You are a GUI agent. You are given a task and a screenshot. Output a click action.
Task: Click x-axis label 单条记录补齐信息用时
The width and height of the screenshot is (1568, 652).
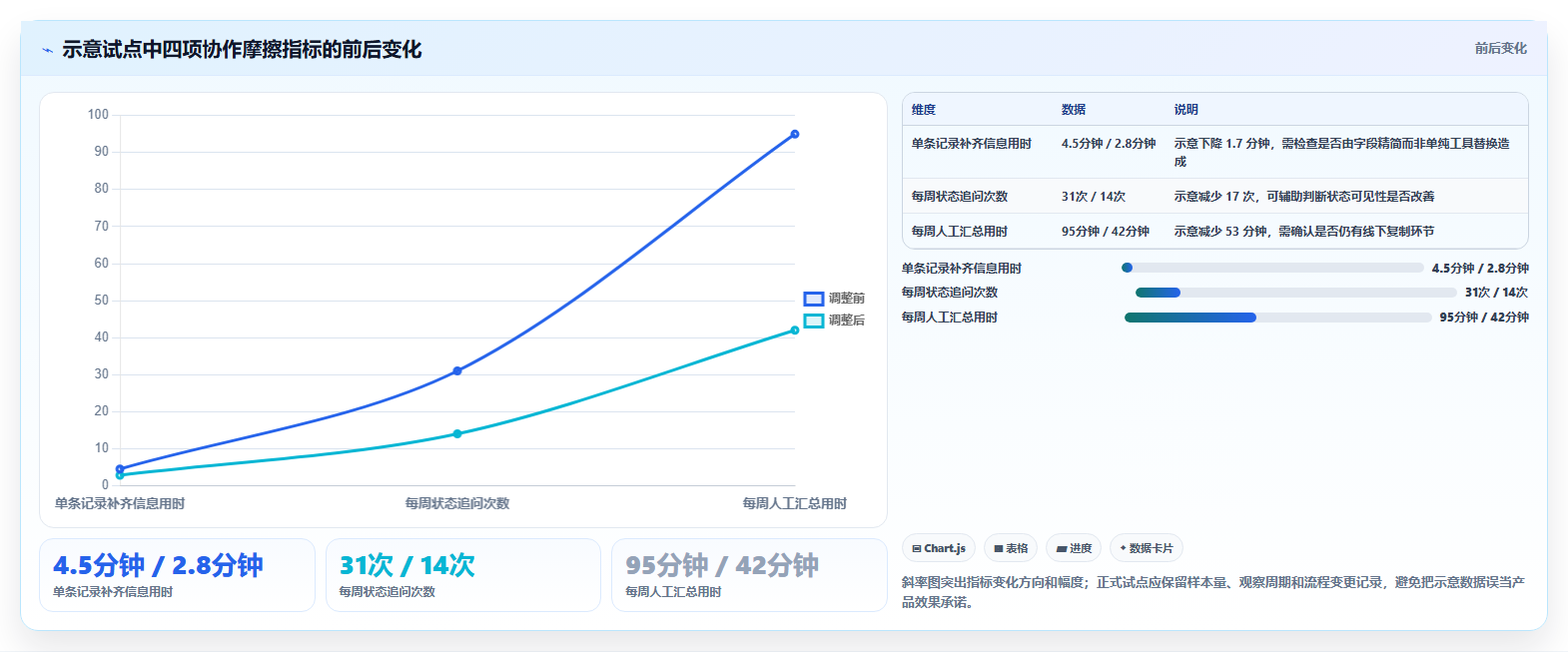point(120,503)
